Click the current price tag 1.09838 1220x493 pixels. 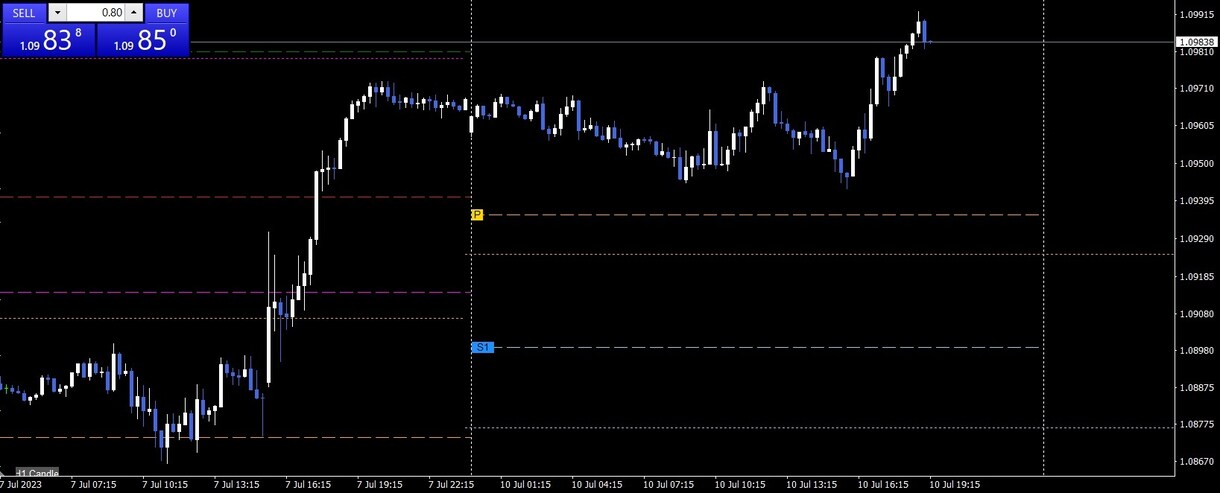pyautogui.click(x=1196, y=42)
